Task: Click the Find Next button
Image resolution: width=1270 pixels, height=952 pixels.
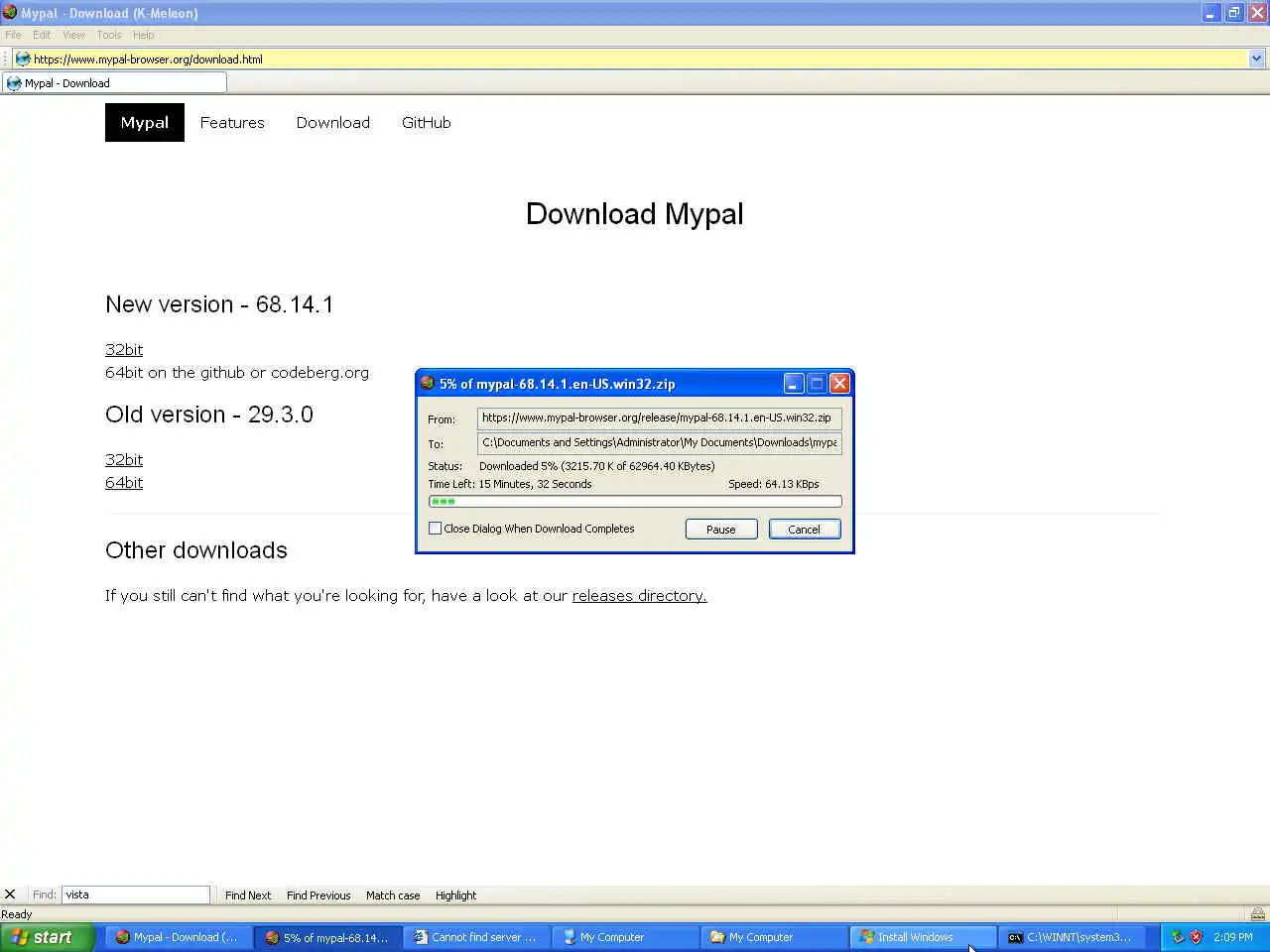Action: [248, 894]
